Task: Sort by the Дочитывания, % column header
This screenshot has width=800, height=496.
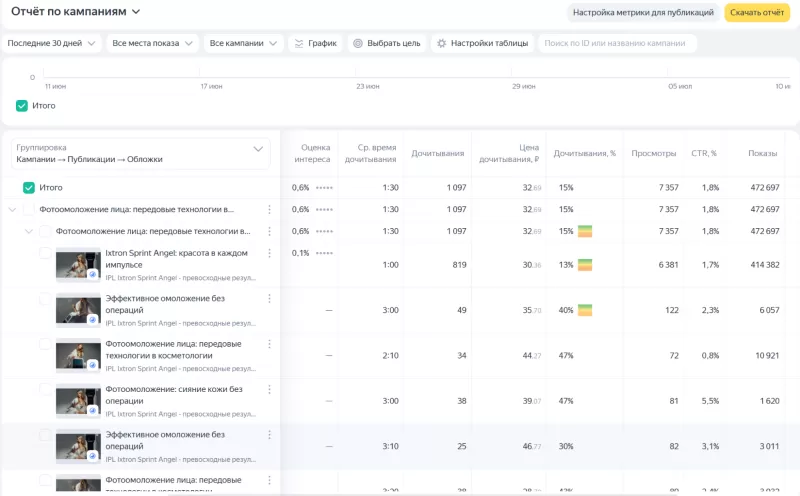Action: point(584,153)
